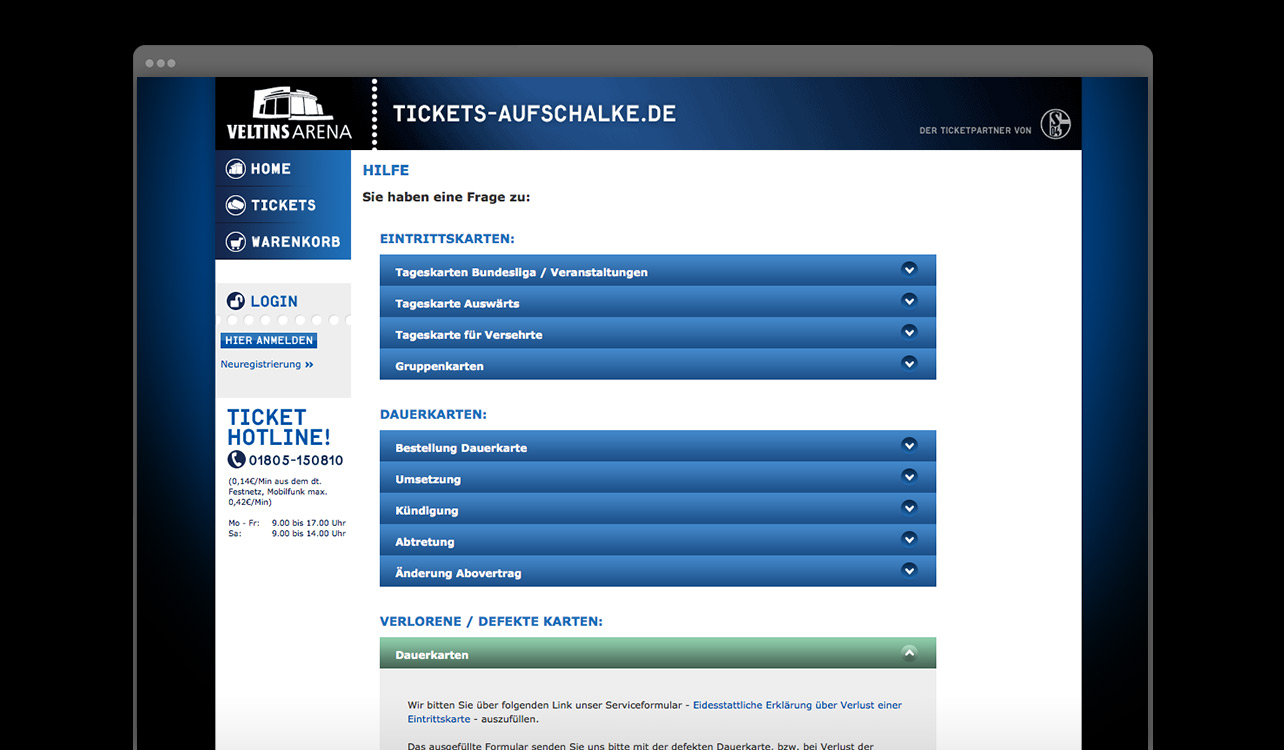
Task: Click the VERLORENE / DEFEKTE KARTEN heading
Action: click(x=491, y=621)
